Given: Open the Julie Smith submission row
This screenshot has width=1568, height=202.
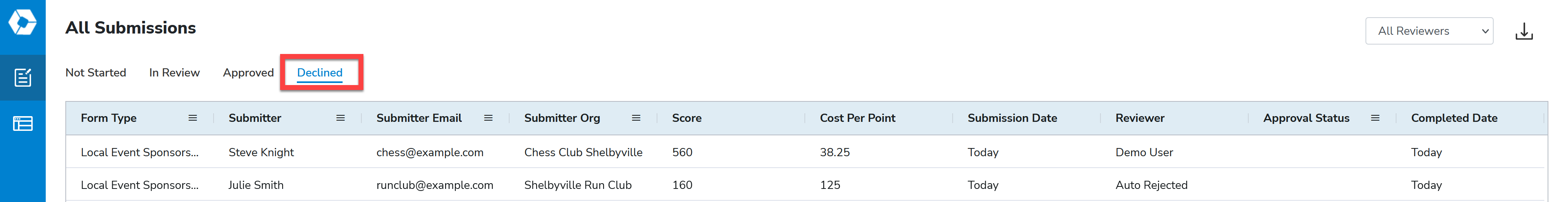Looking at the screenshot, I should click(805, 185).
